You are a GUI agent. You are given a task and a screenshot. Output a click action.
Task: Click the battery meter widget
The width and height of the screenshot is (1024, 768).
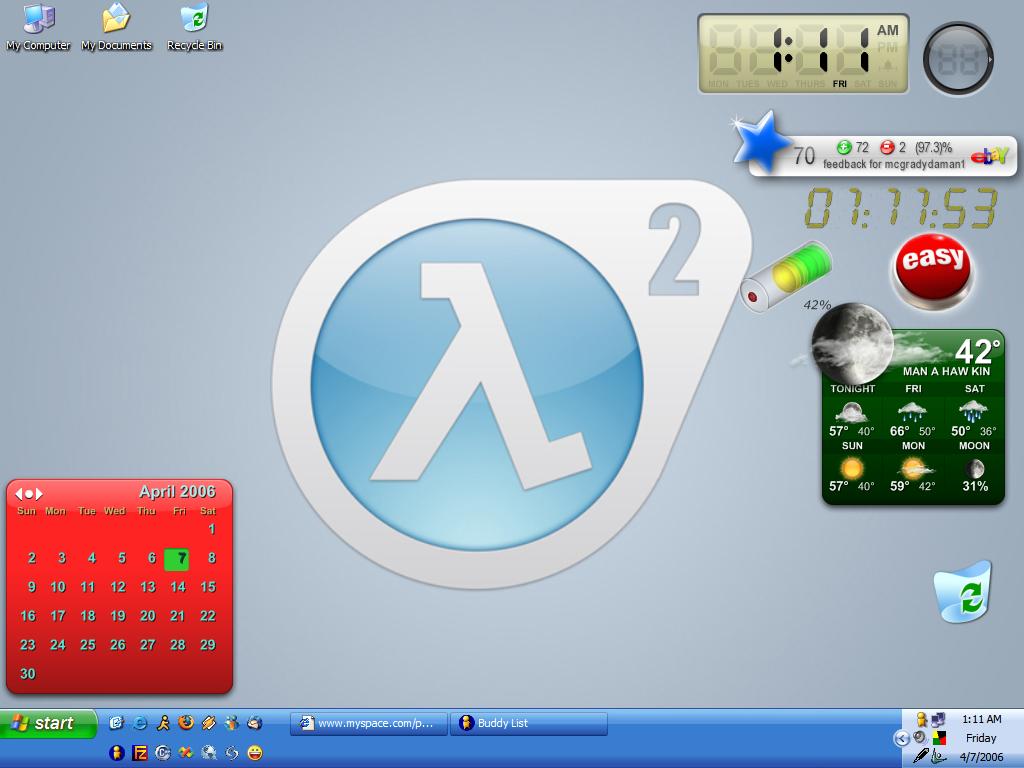(x=786, y=277)
